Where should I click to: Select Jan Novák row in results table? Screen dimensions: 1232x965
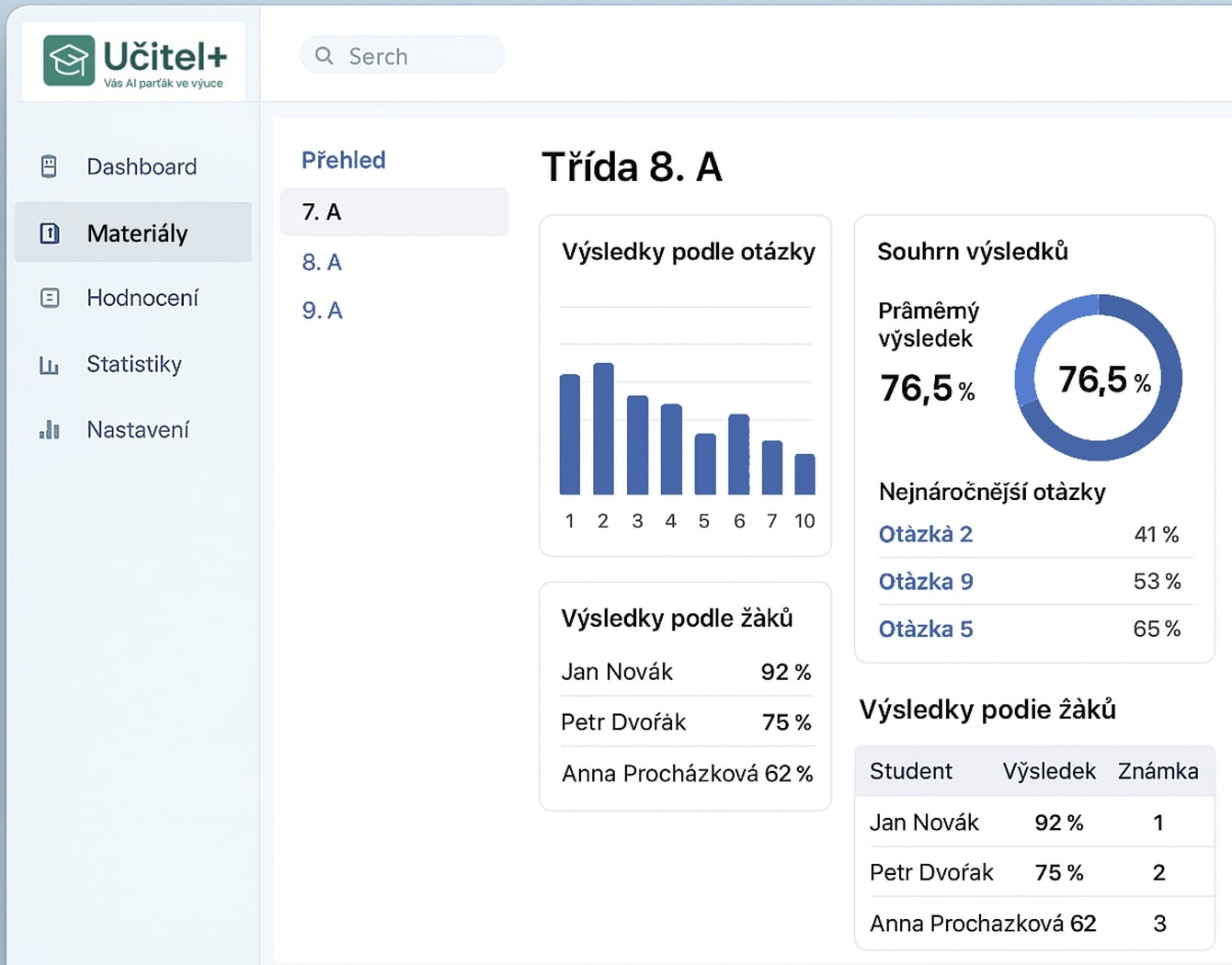pyautogui.click(x=1034, y=823)
